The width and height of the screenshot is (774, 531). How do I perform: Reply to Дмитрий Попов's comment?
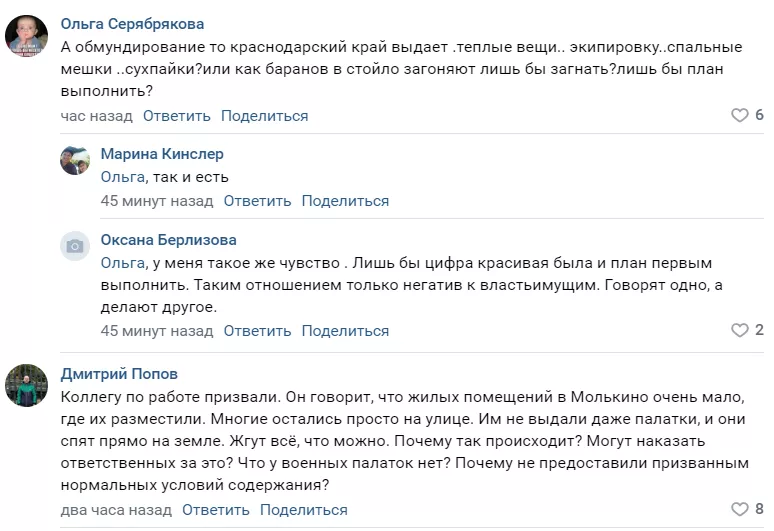point(216,510)
